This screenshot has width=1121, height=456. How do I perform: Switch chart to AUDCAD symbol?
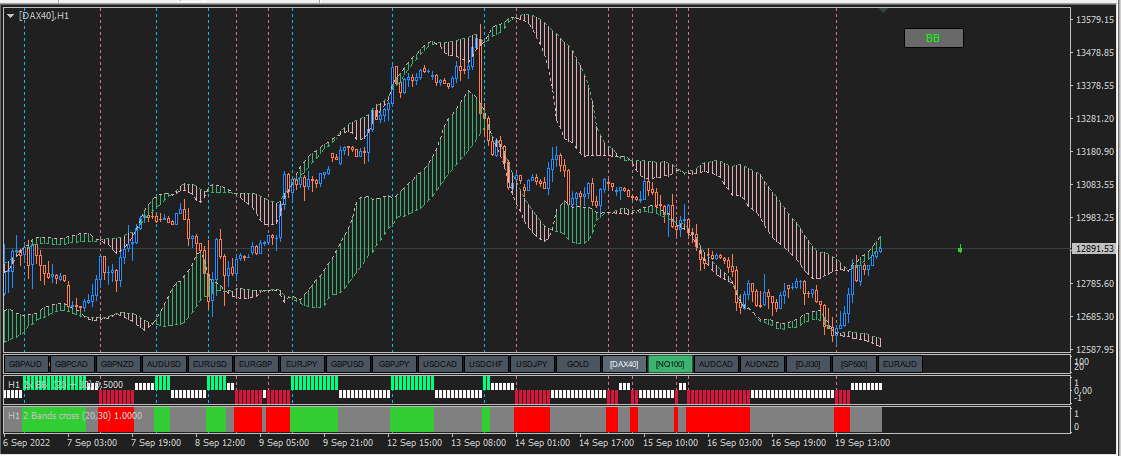click(x=716, y=364)
